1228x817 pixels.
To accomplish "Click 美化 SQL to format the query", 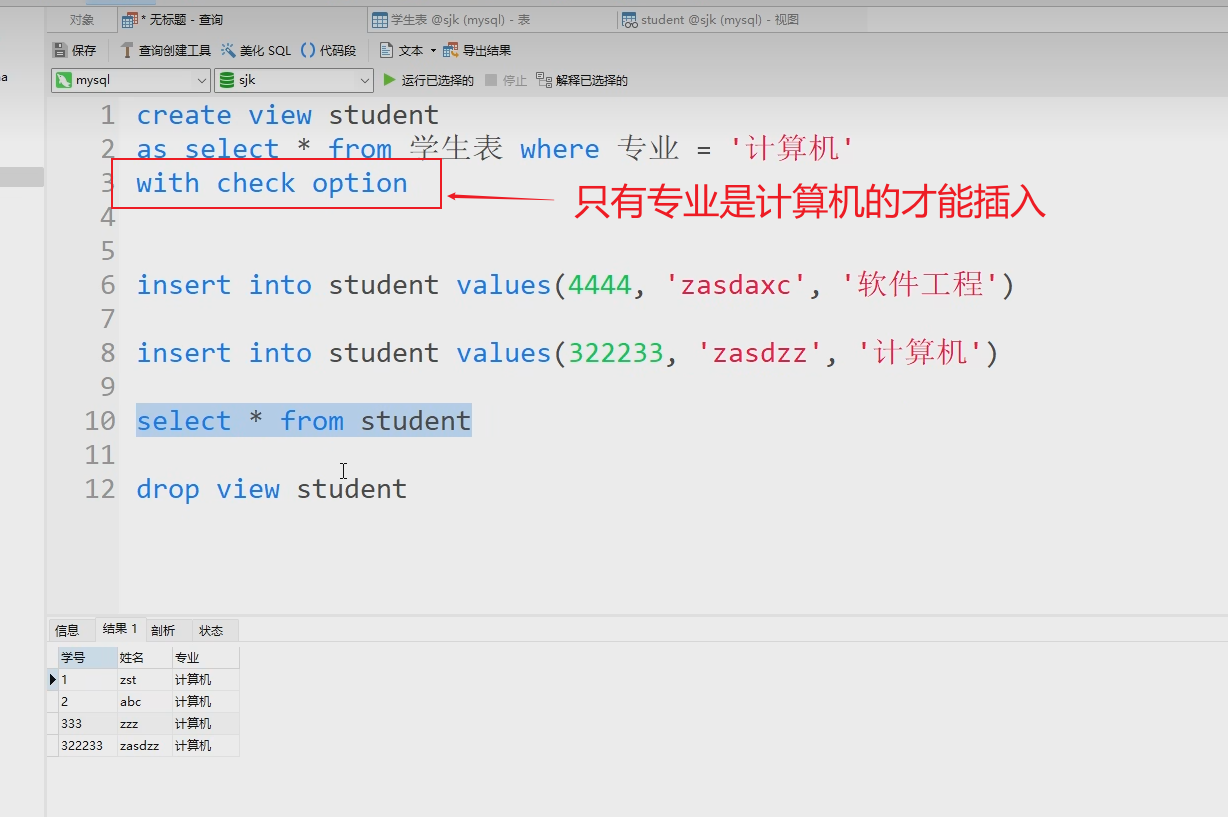I will (256, 50).
